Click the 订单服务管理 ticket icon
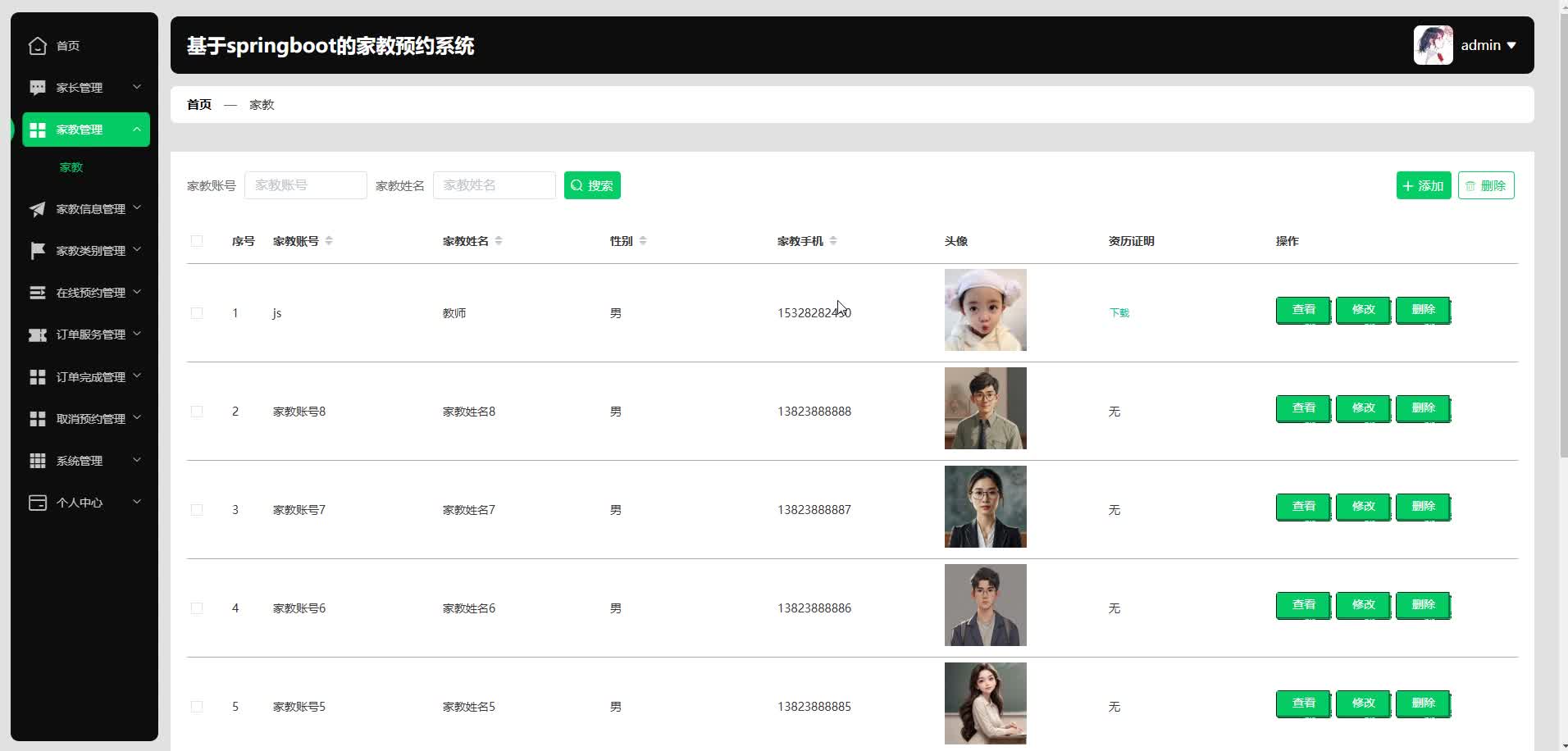The width and height of the screenshot is (1568, 751). pyautogui.click(x=38, y=335)
